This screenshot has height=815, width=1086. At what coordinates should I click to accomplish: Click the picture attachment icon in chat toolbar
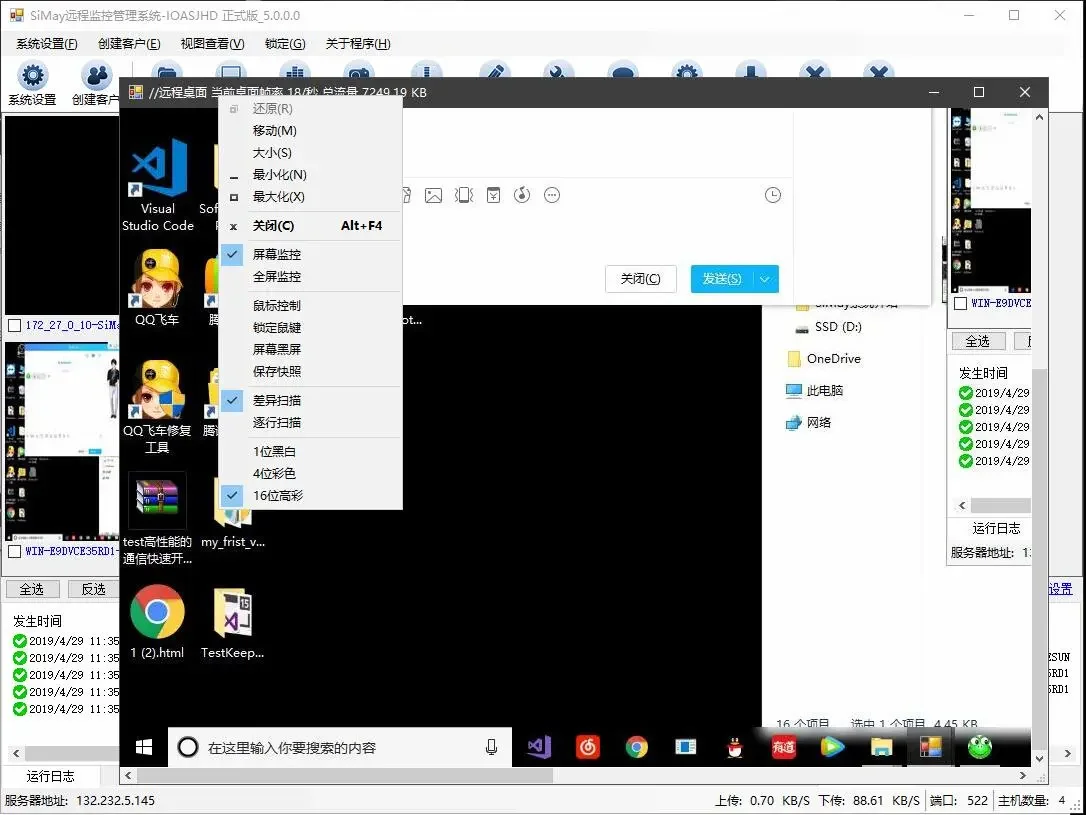point(434,195)
